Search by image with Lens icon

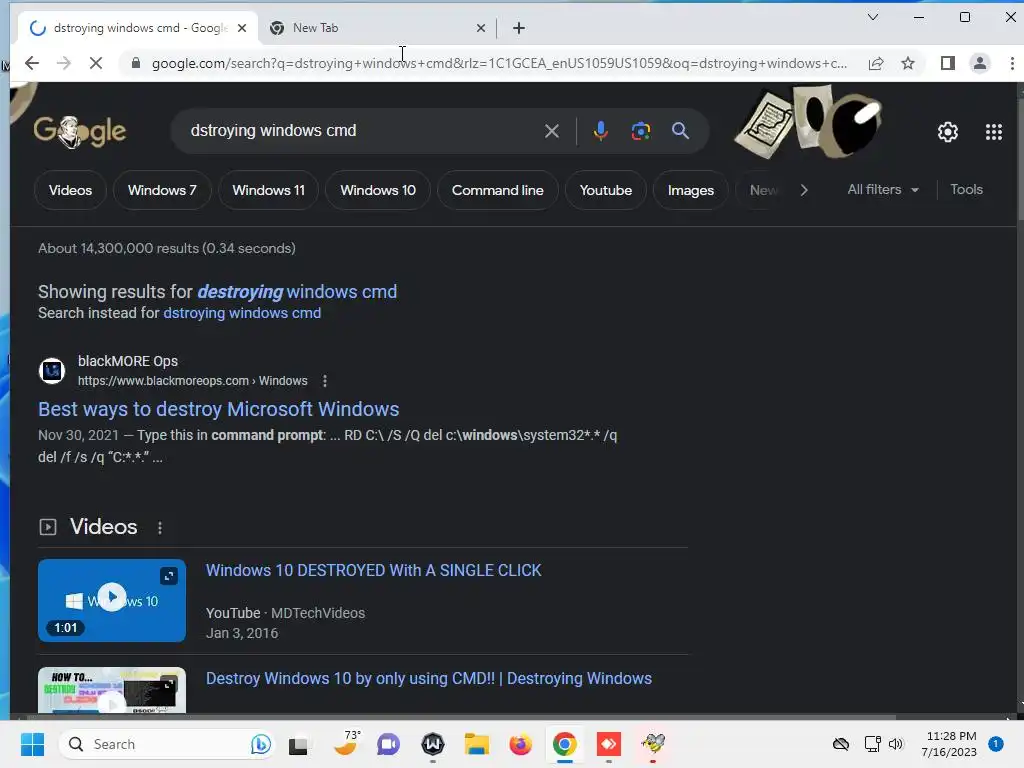(x=641, y=131)
